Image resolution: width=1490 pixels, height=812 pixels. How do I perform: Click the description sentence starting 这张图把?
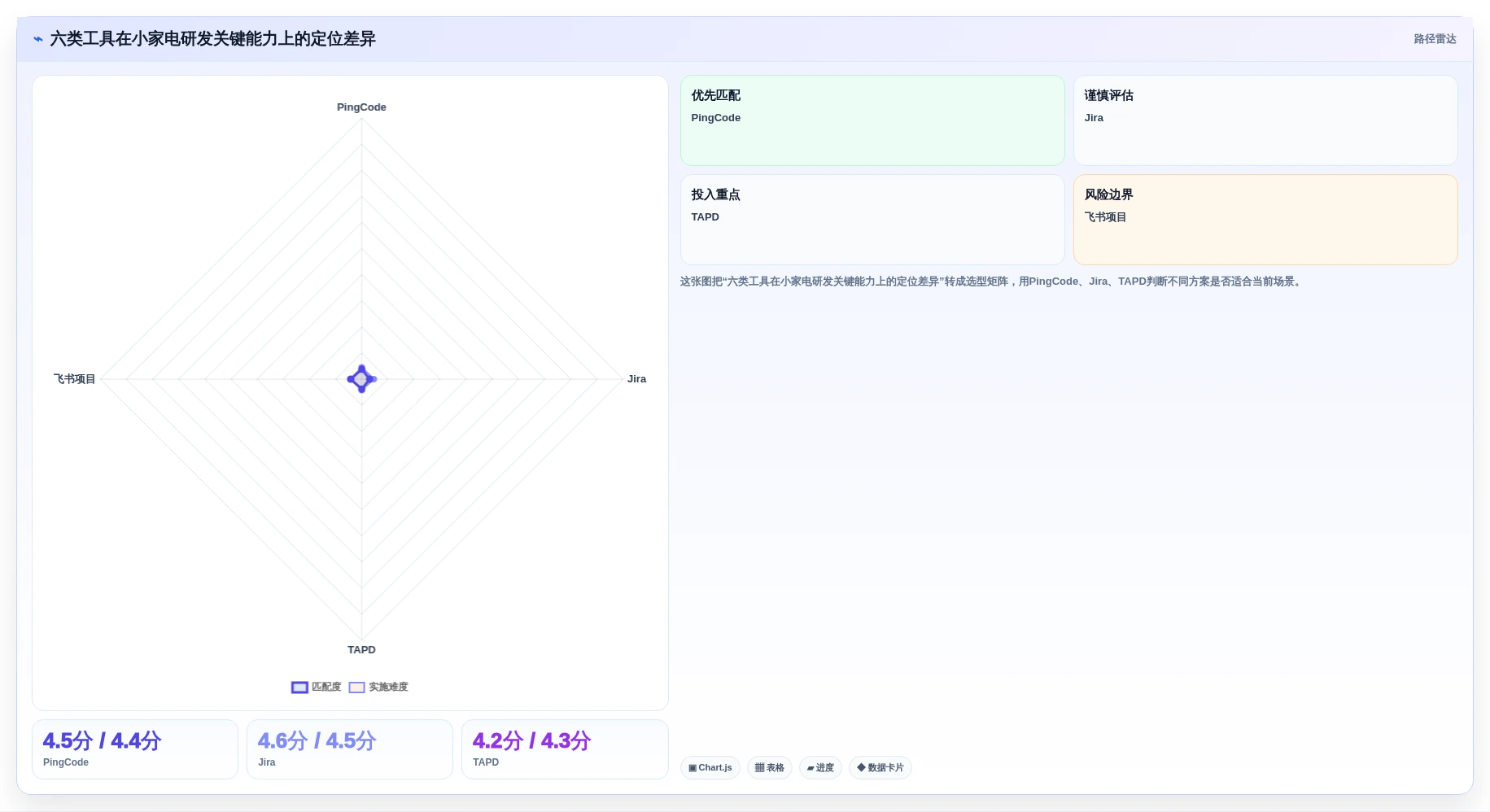(992, 282)
